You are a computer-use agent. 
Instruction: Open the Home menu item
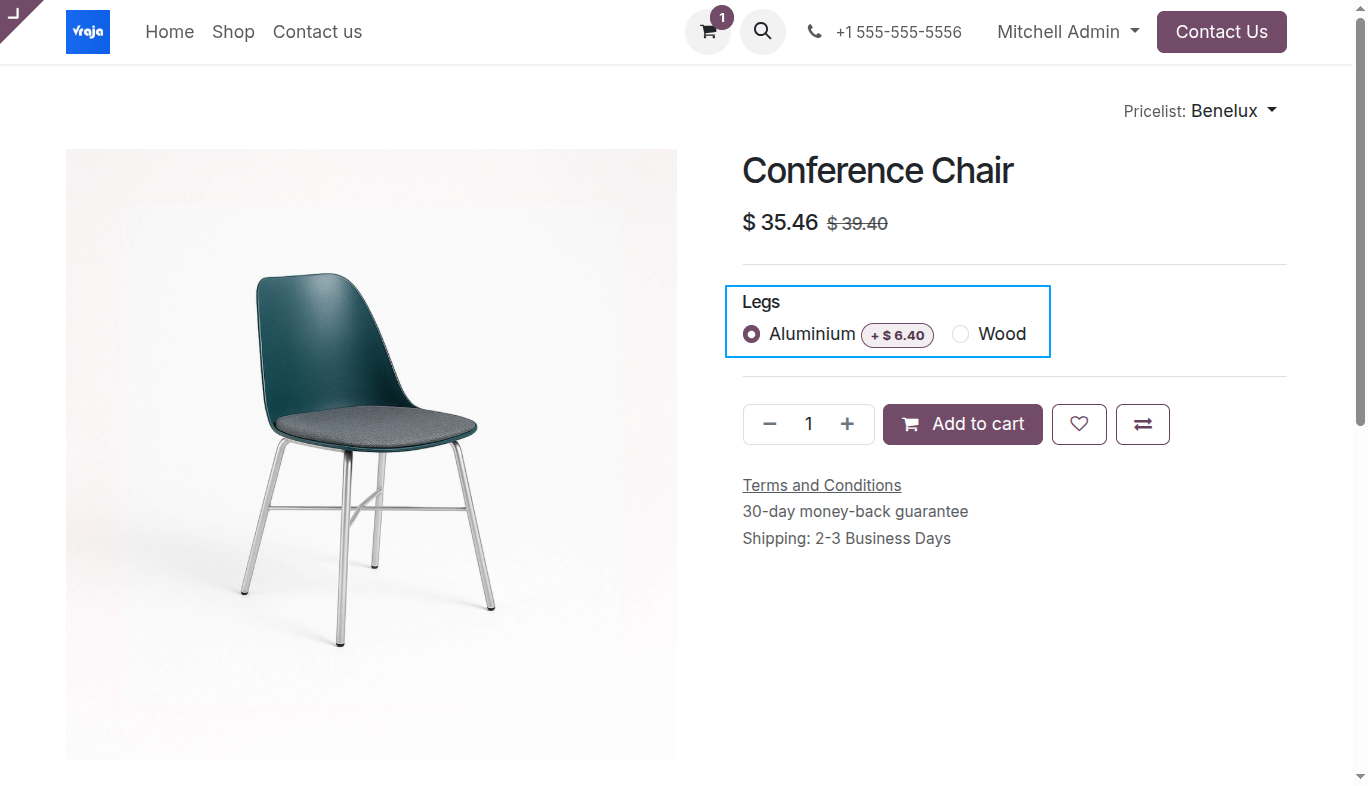pos(170,32)
